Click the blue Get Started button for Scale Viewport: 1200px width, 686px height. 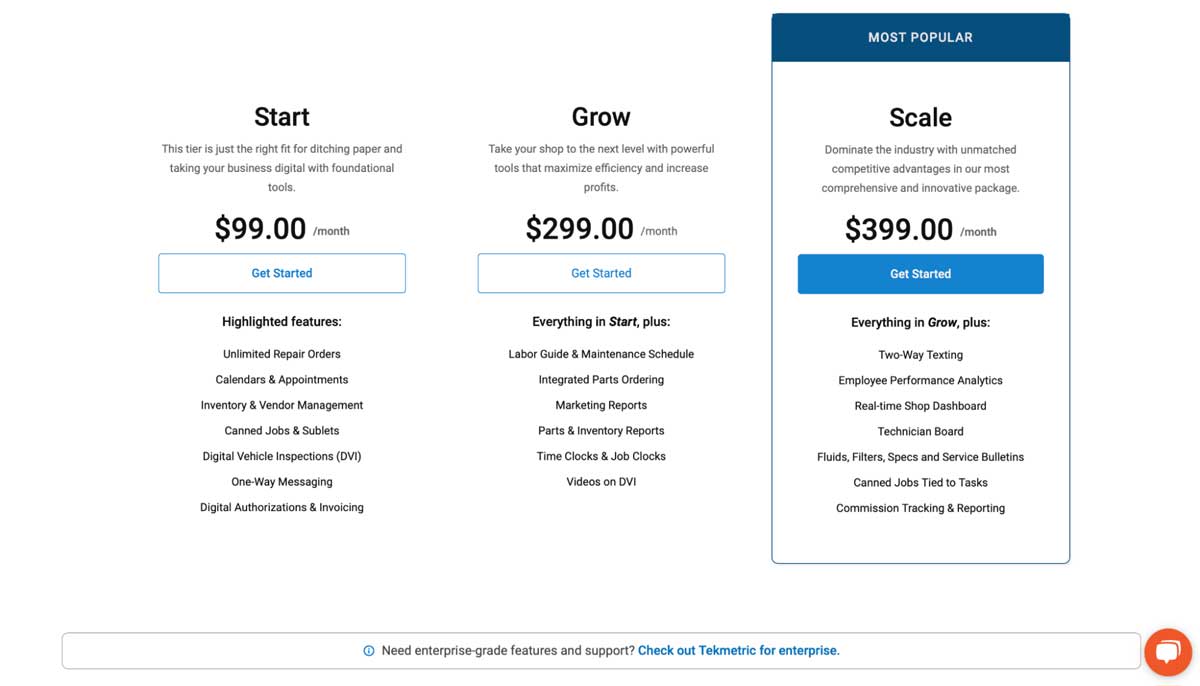pyautogui.click(x=920, y=273)
